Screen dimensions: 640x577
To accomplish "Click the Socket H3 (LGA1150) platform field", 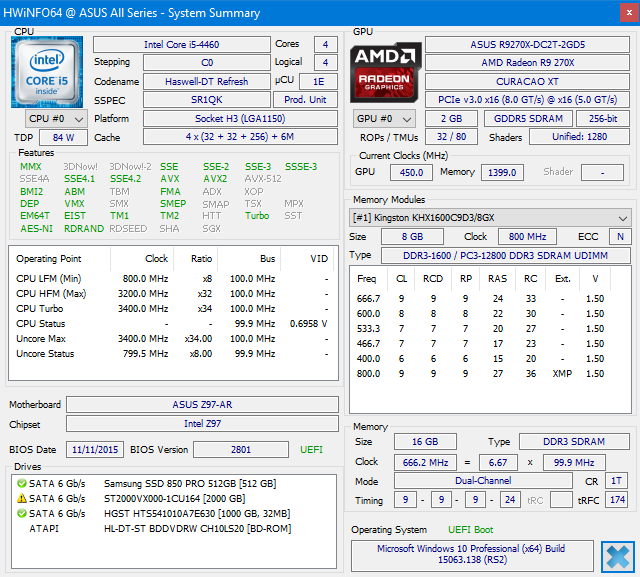I will tap(240, 118).
